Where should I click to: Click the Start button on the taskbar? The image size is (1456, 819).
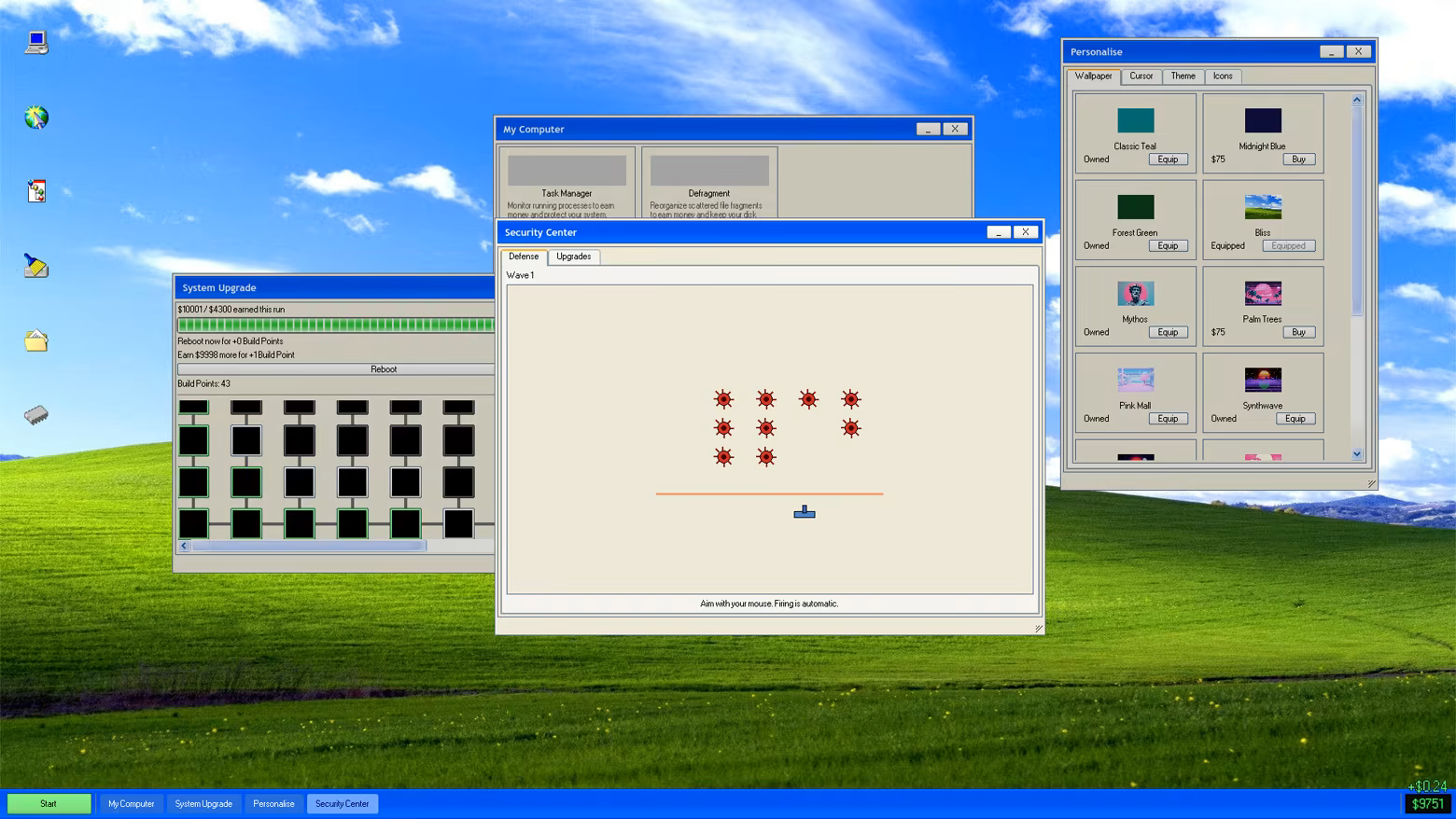49,804
